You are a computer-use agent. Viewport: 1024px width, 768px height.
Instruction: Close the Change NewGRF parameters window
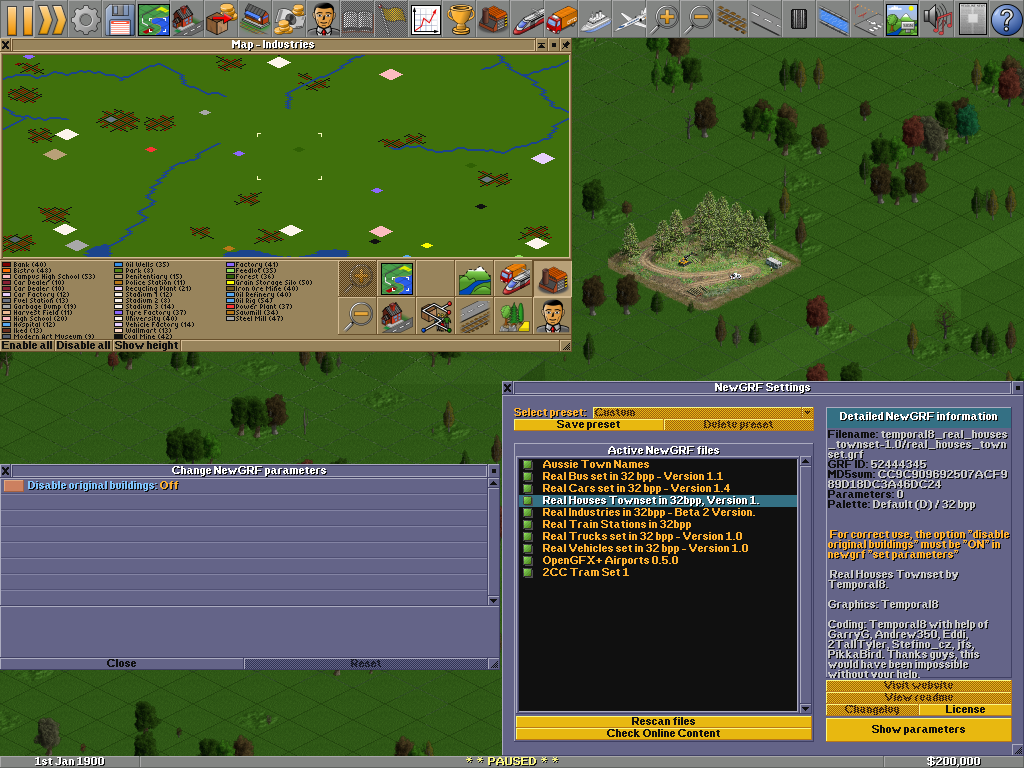tap(5, 470)
